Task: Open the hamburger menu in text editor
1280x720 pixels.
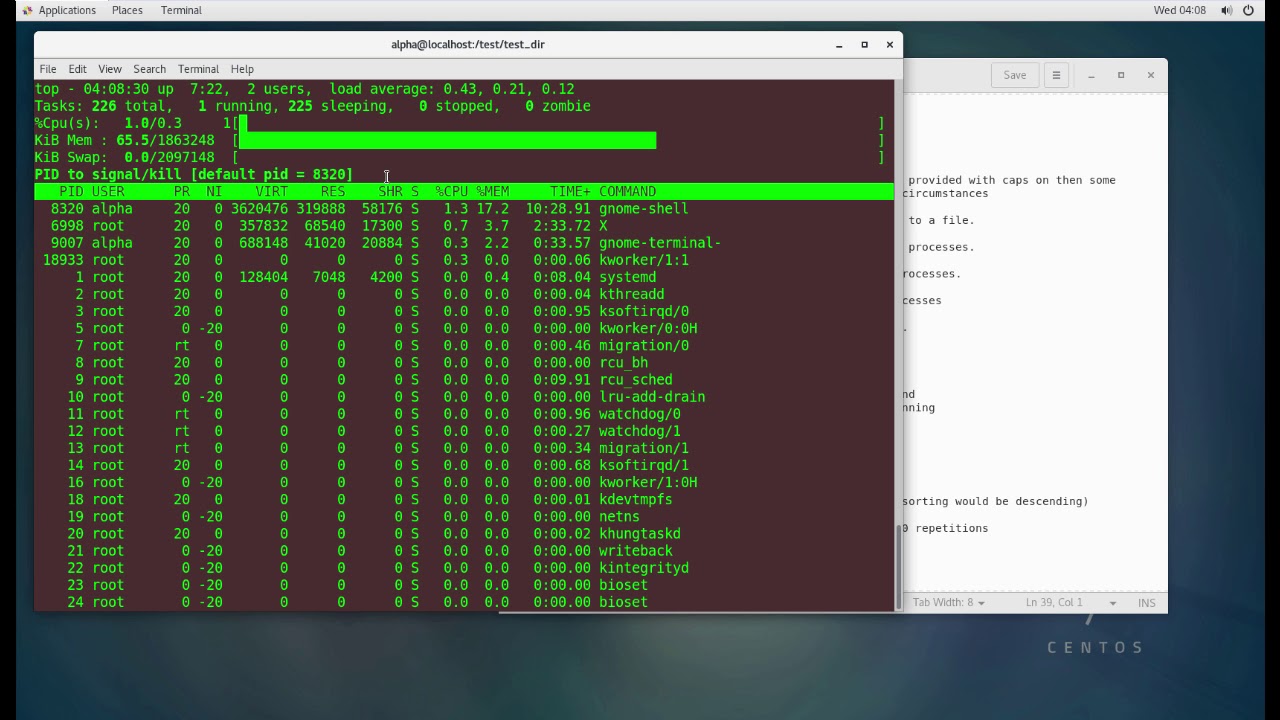Action: [1056, 75]
